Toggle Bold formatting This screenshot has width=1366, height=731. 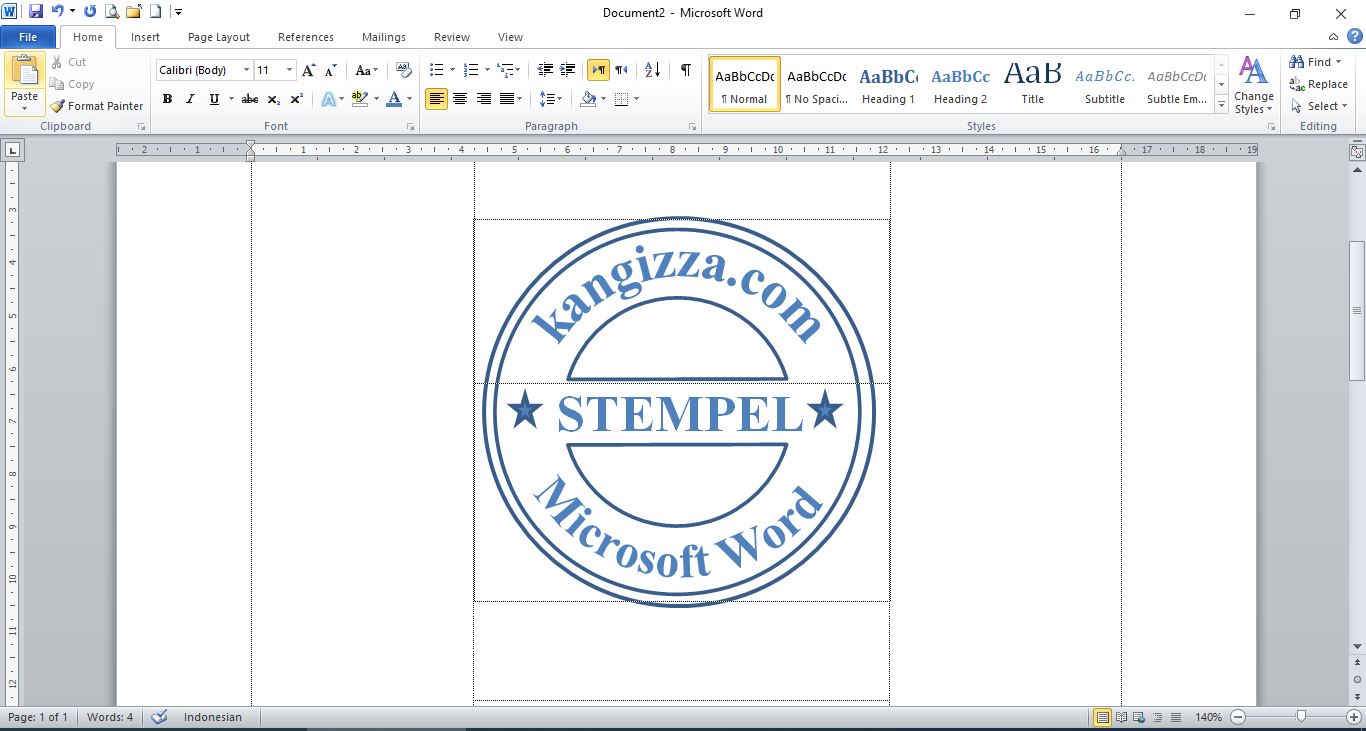[x=167, y=99]
